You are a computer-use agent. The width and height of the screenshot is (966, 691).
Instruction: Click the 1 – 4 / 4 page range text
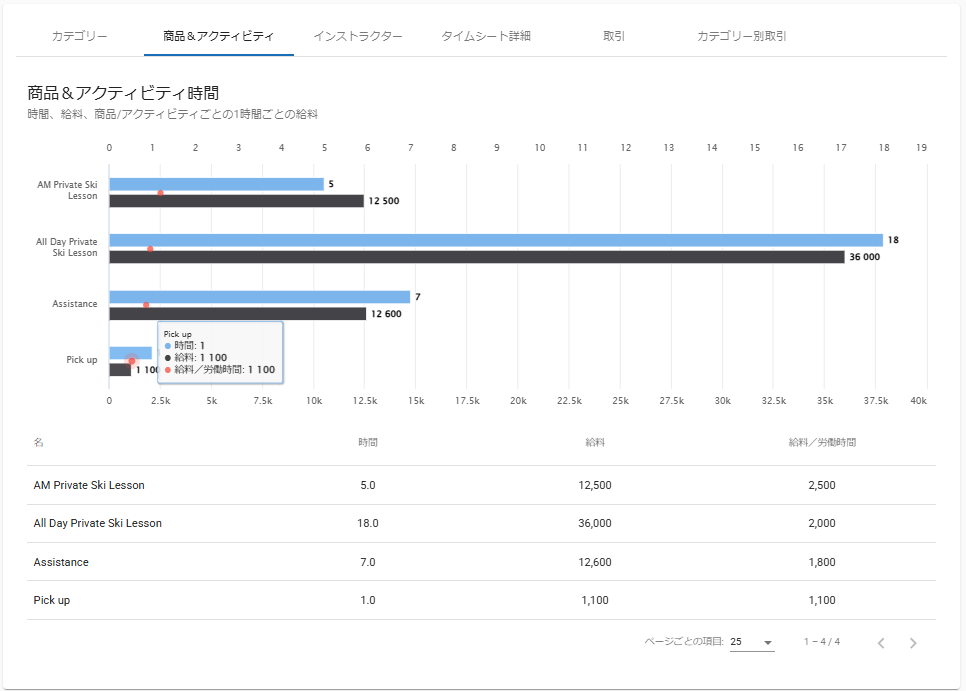(822, 642)
